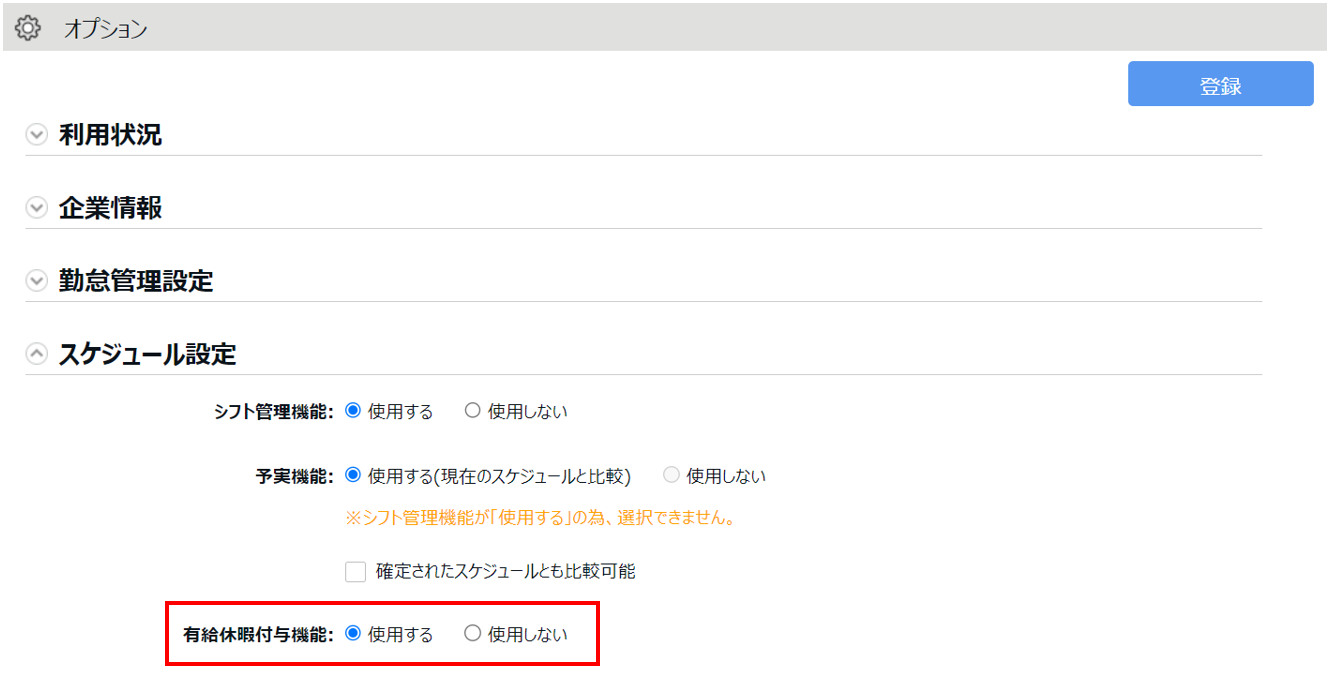The height and width of the screenshot is (689, 1333).
Task: Open the 勤怠管理設定 heading text
Action: click(136, 281)
